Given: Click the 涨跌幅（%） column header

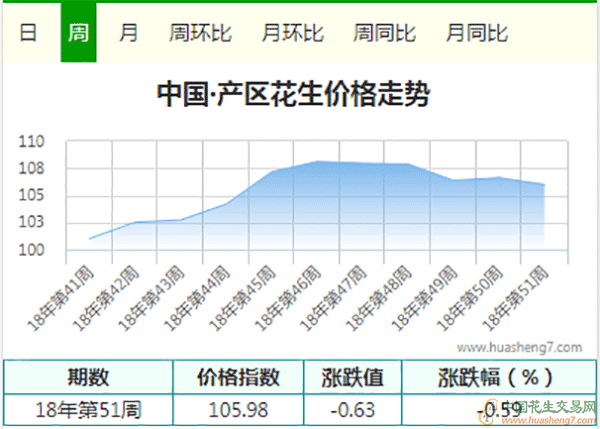Looking at the screenshot, I should pyautogui.click(x=494, y=377).
